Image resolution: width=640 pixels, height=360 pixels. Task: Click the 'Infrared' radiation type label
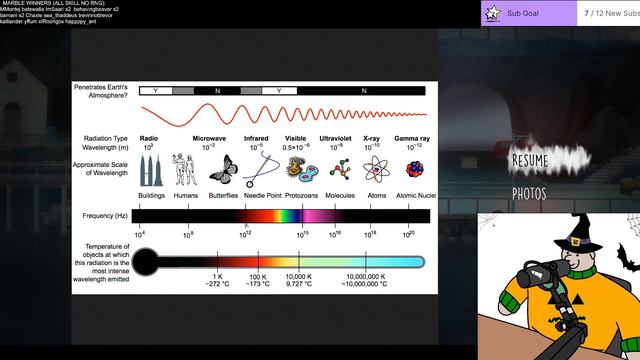coord(256,139)
